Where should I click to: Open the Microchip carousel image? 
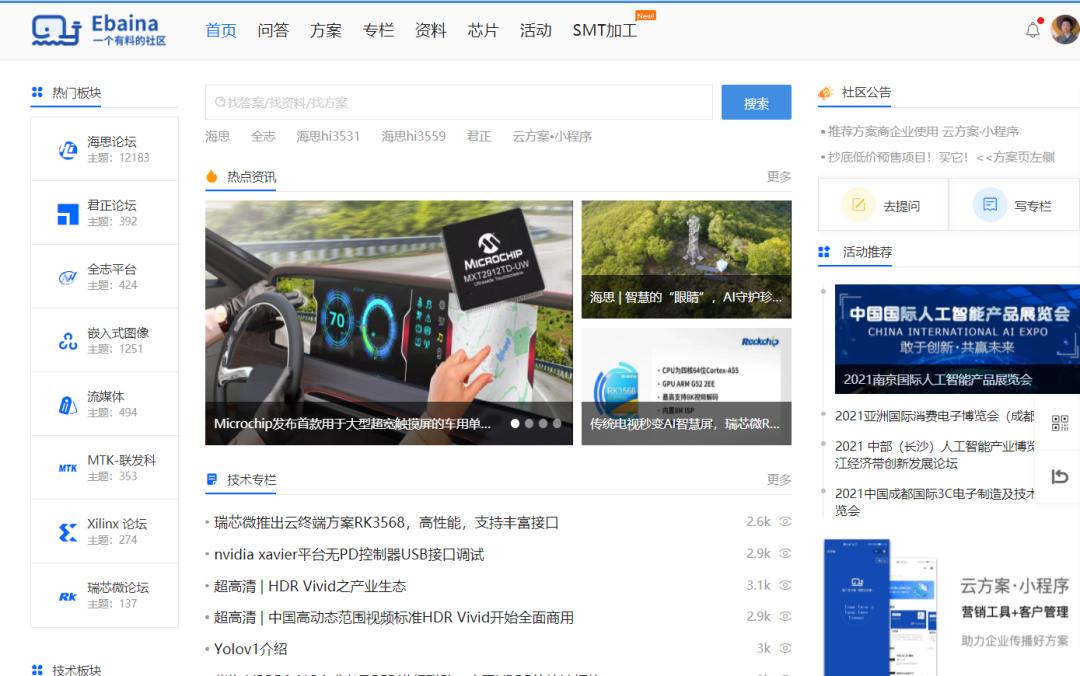point(388,322)
